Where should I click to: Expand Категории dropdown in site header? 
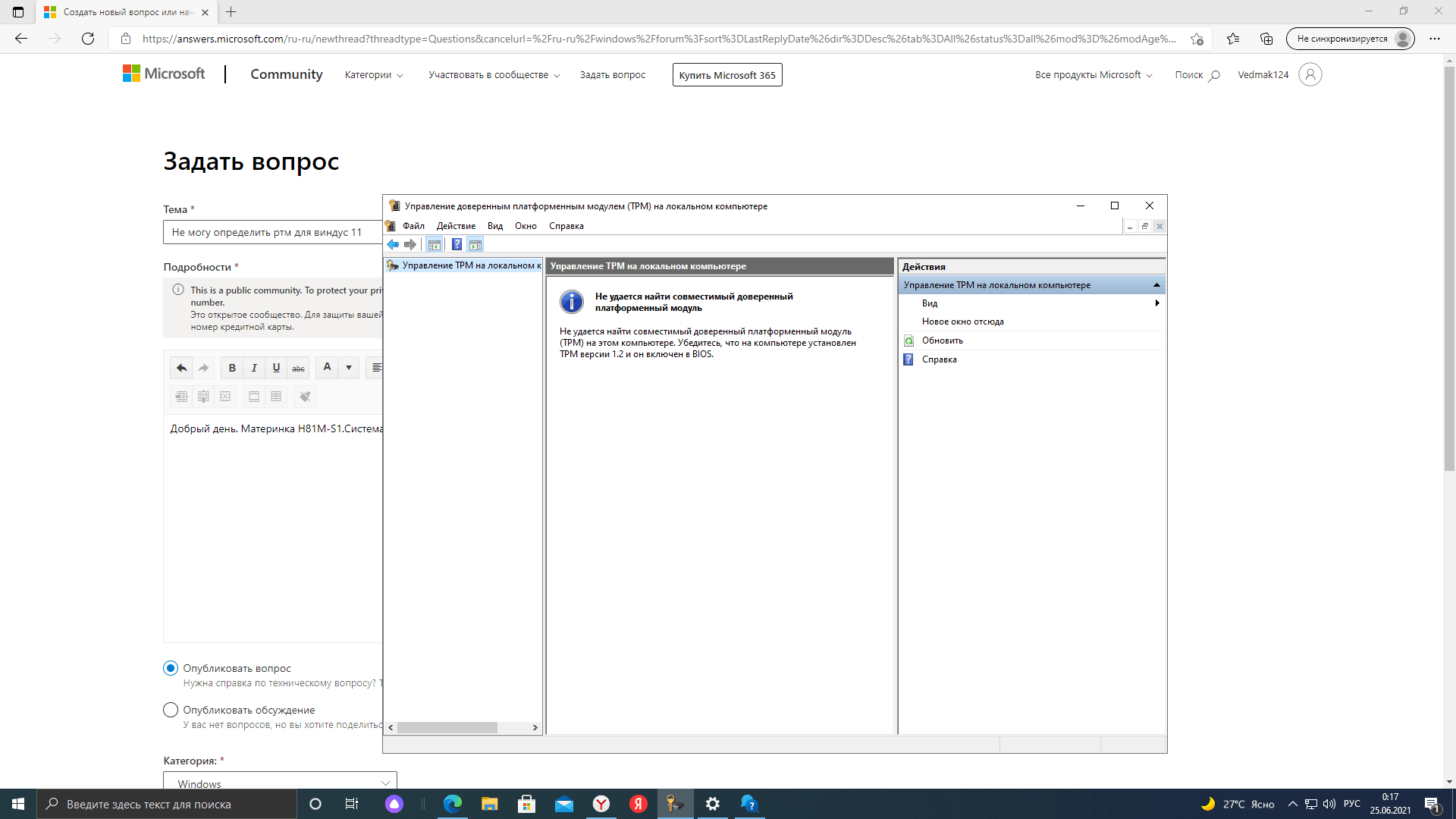[374, 75]
